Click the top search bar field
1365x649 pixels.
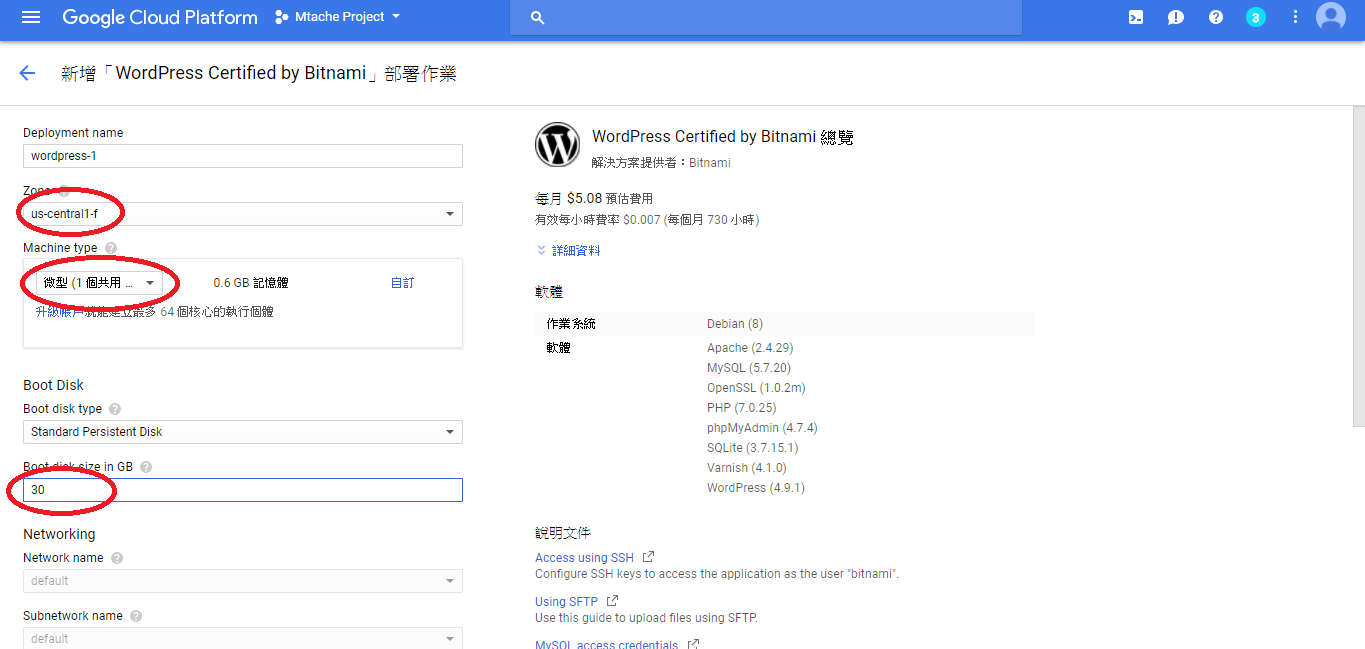click(x=766, y=18)
